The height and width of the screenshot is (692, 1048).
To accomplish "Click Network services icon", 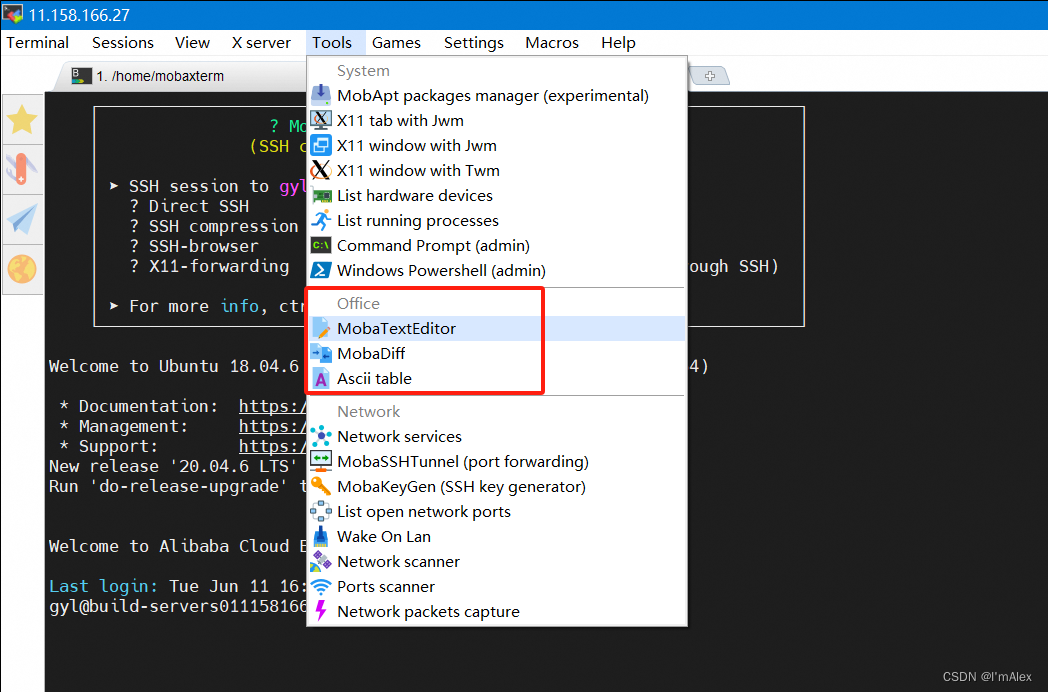I will coord(321,436).
